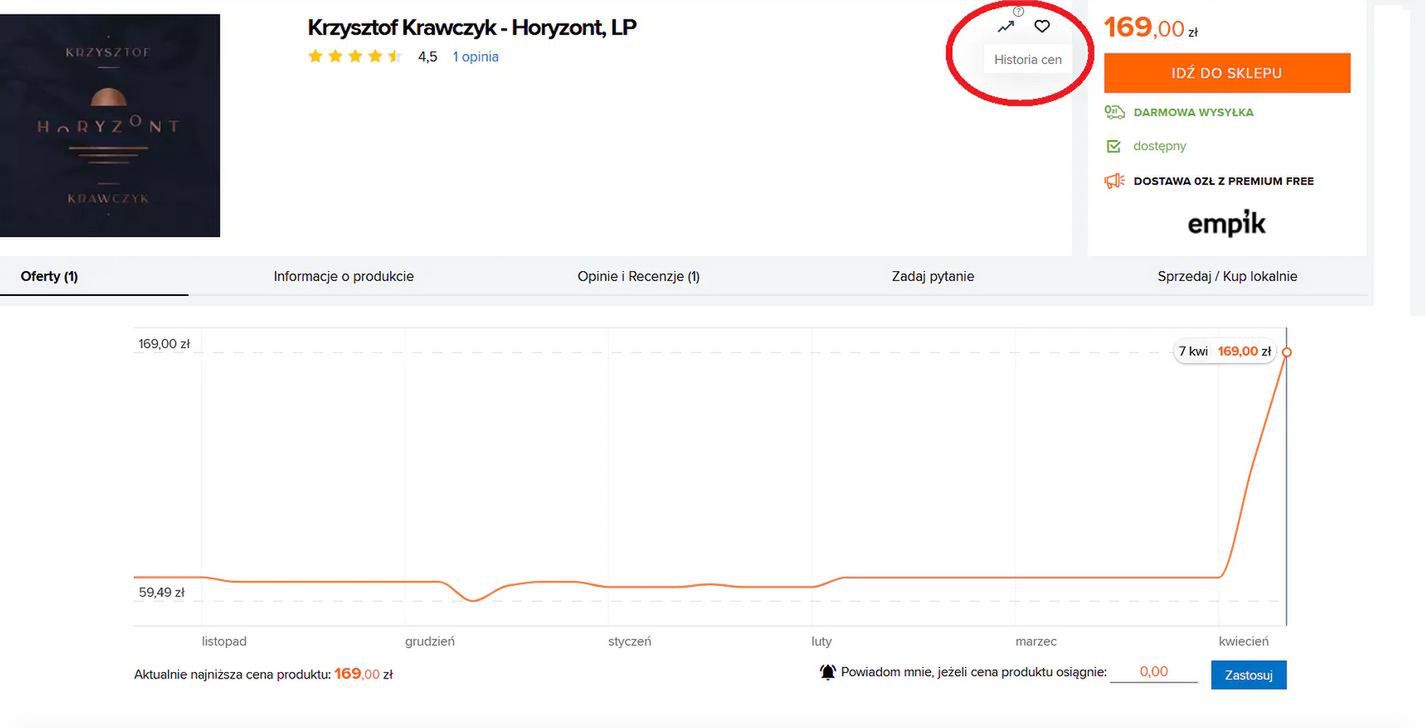This screenshot has width=1425, height=728.
Task: Switch to the Sprzedaj / Kup lokalnie tab
Action: coord(1227,276)
